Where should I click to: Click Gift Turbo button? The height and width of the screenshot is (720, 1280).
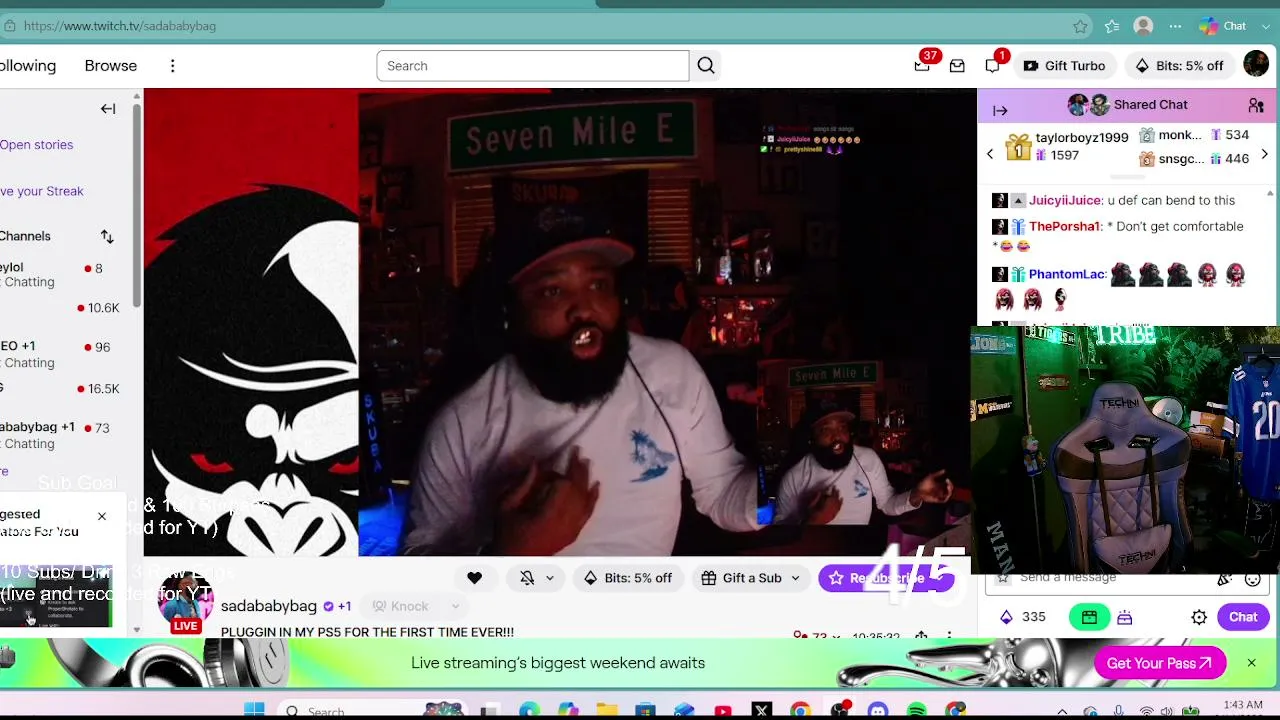(x=1064, y=66)
